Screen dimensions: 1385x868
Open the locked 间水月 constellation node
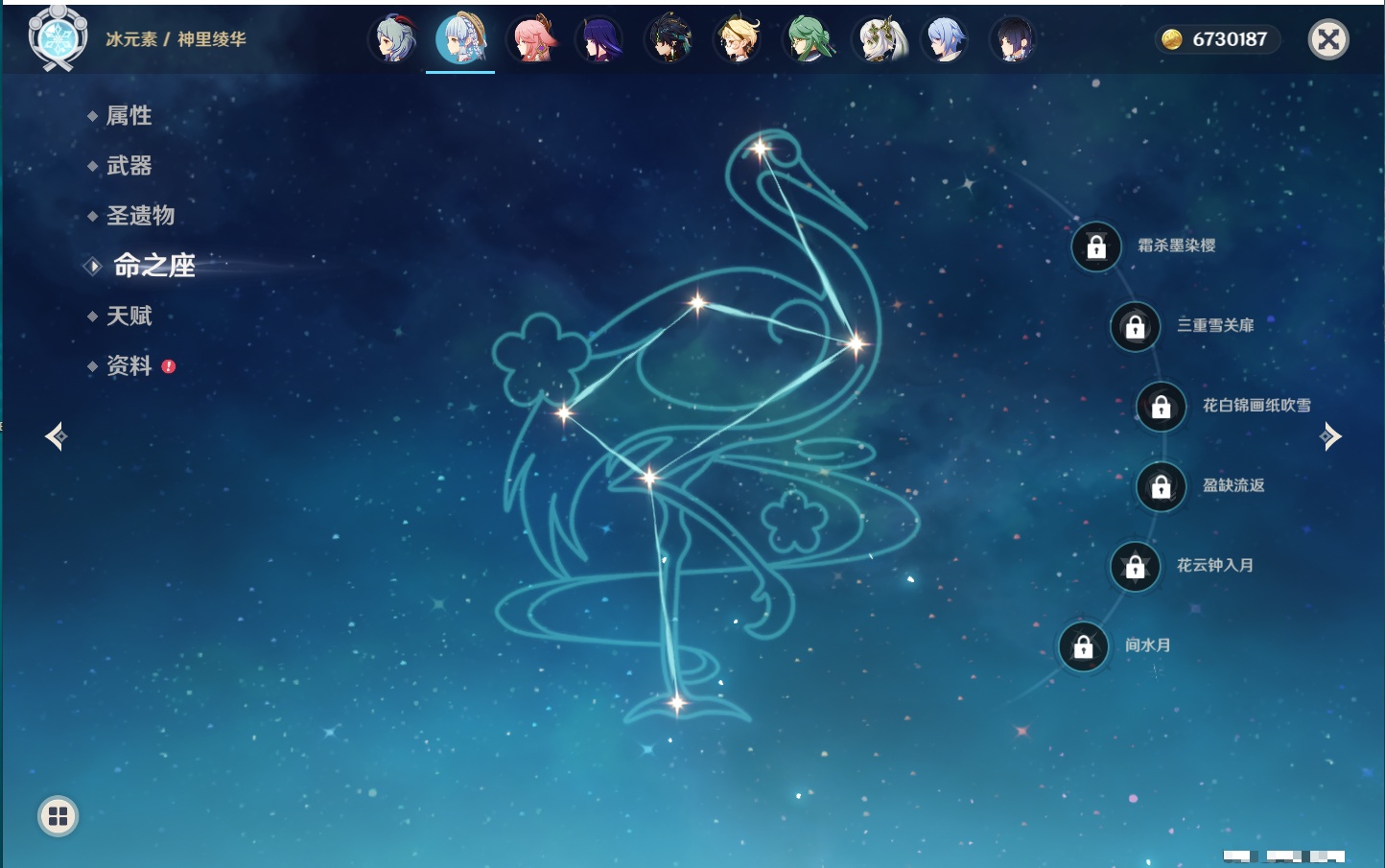click(x=1084, y=646)
